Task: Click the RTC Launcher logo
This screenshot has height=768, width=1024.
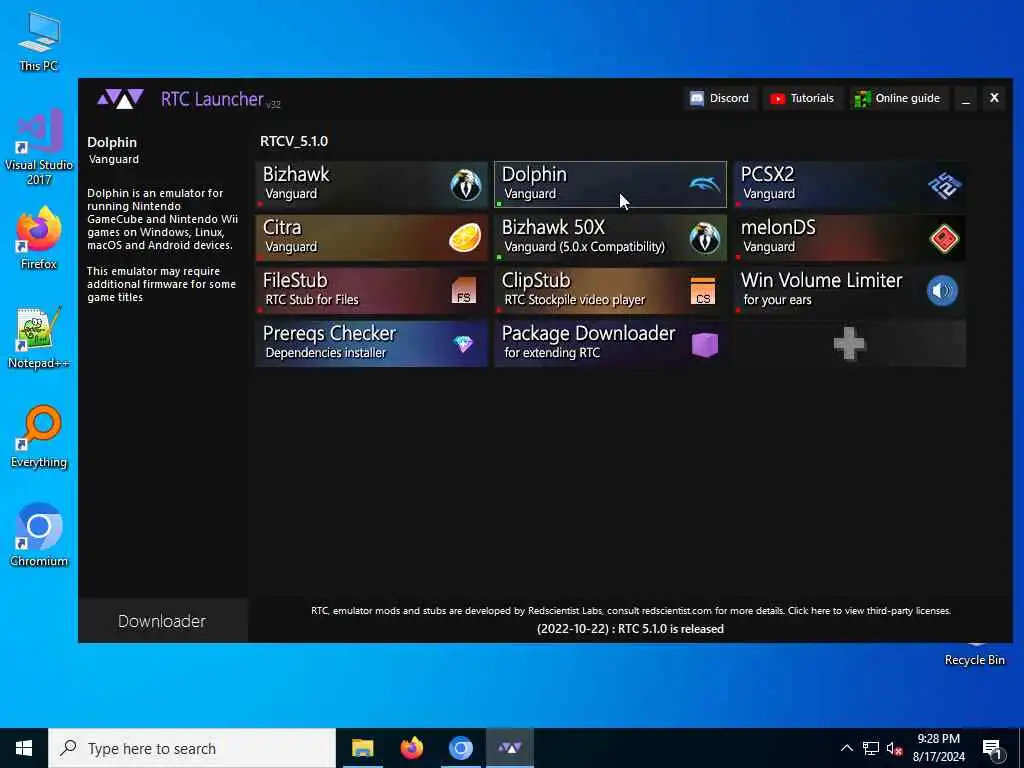Action: click(x=120, y=99)
